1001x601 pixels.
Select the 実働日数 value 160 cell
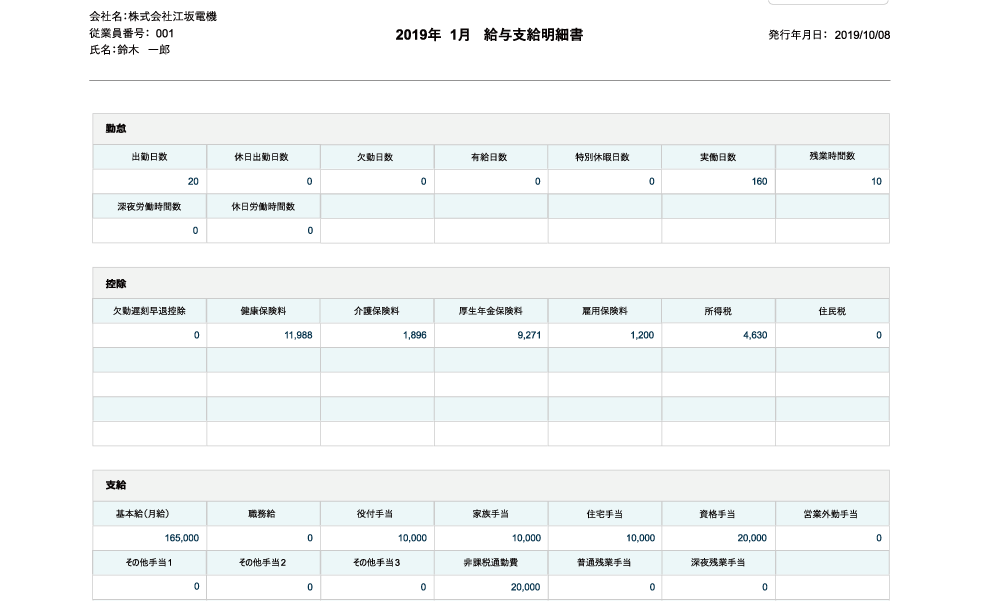(x=718, y=182)
